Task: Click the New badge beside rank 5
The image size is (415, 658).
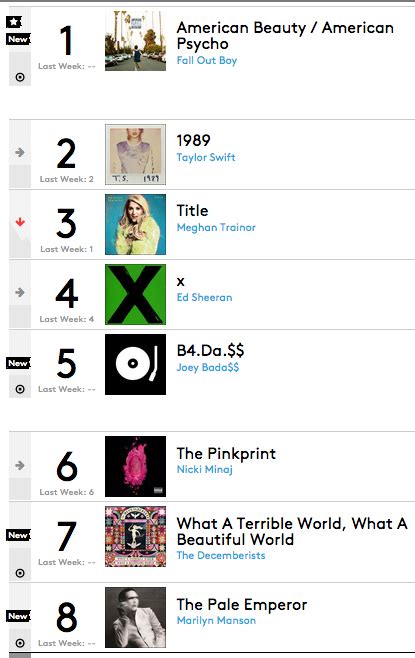Action: [18, 363]
